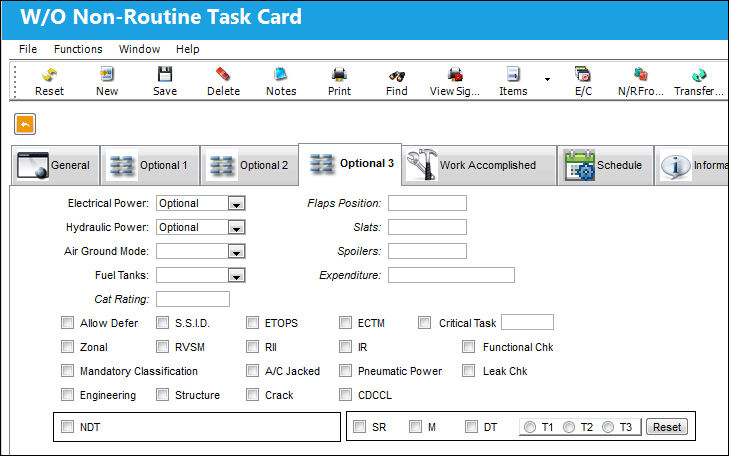Click the Critical Task text field
Screen dimensions: 729x456
point(527,323)
